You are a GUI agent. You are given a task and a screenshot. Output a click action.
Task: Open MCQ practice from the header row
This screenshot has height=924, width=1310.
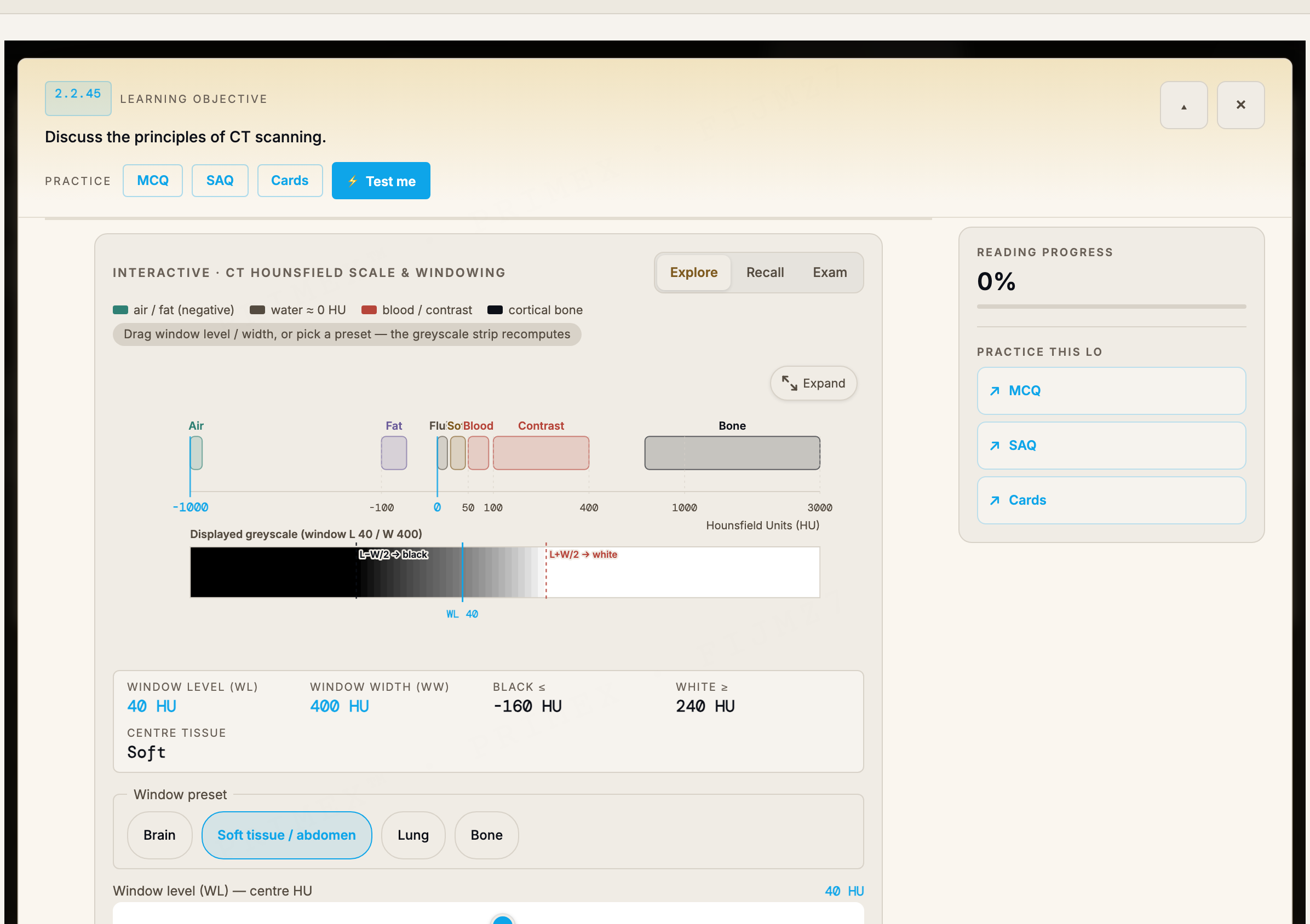coord(153,181)
